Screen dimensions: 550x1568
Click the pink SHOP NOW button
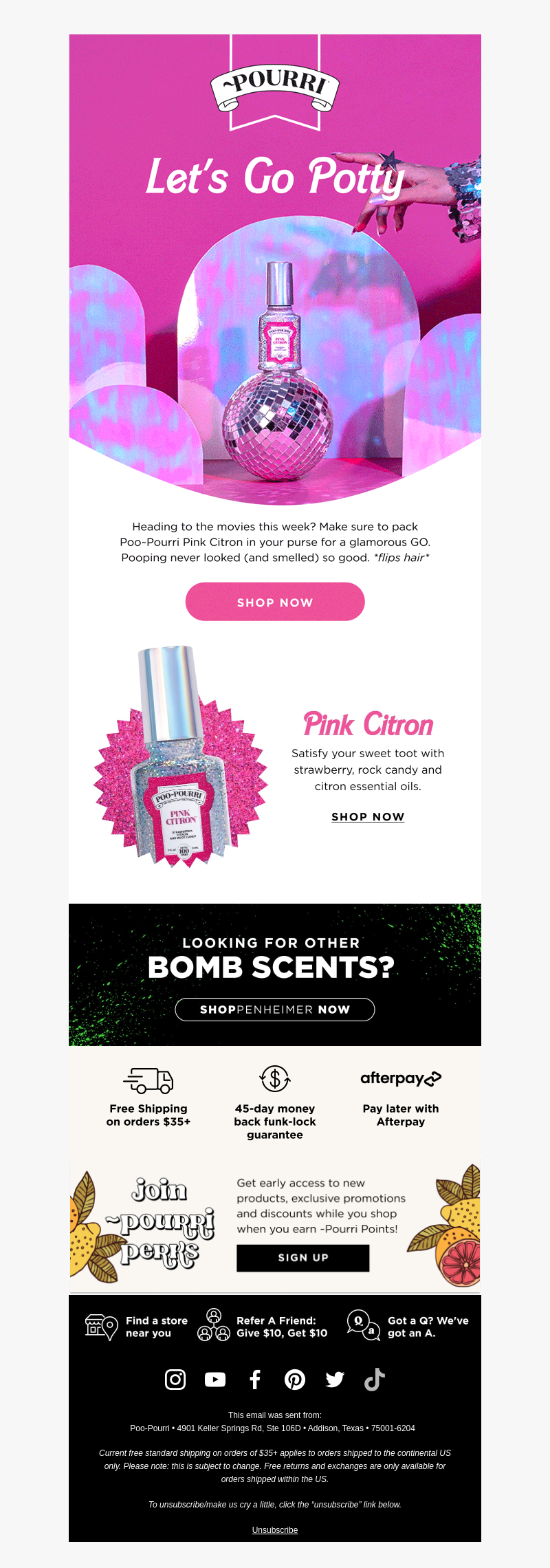275,602
